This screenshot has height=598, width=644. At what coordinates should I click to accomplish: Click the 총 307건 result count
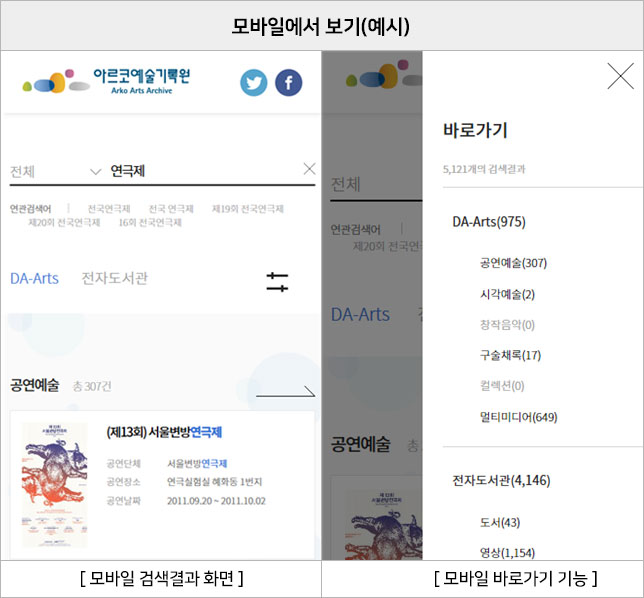(x=92, y=386)
